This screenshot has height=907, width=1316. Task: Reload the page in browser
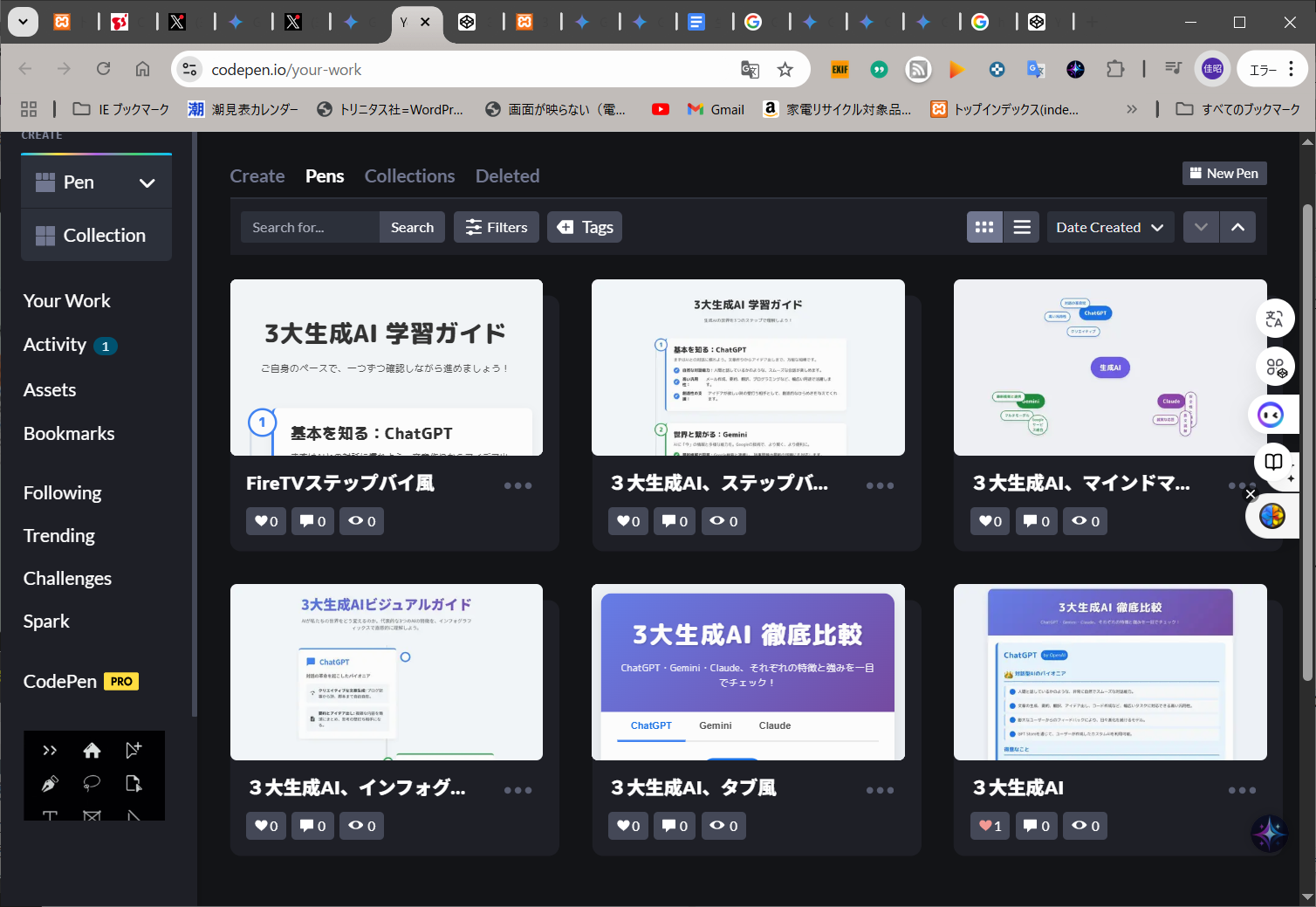coord(103,69)
